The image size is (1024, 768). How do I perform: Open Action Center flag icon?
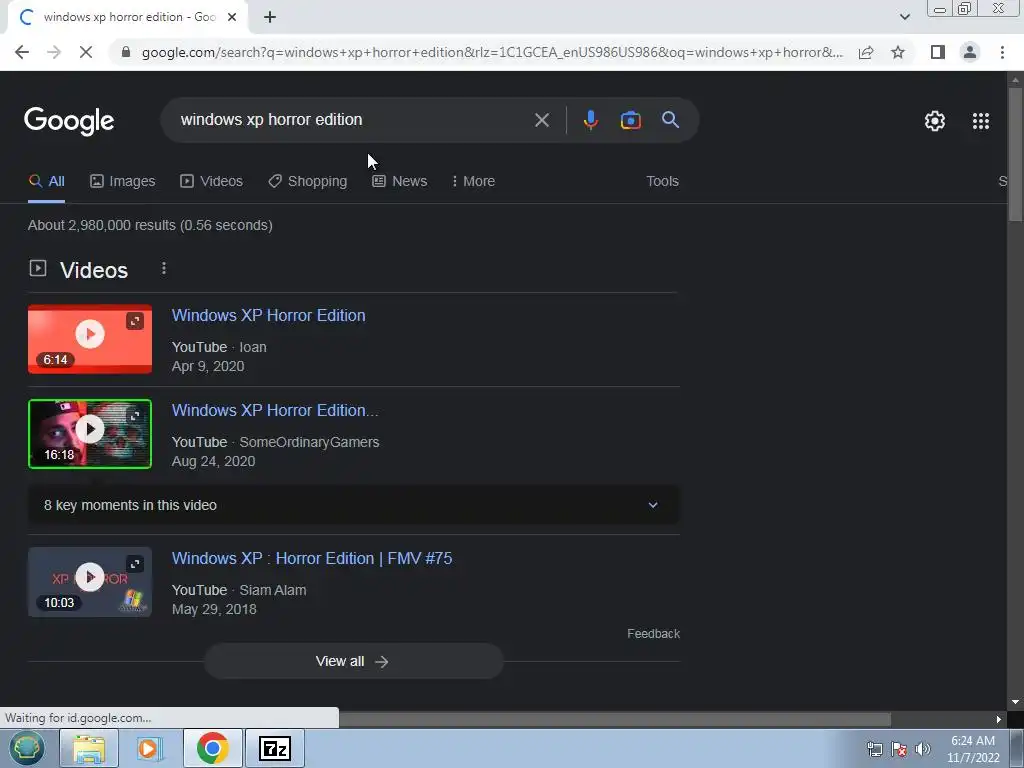click(899, 749)
